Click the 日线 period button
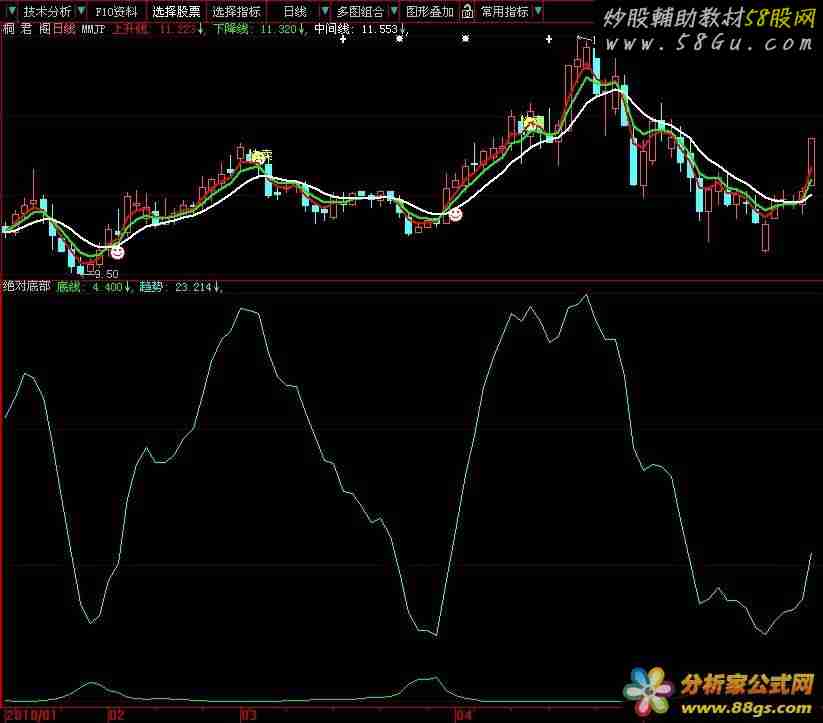Image resolution: width=823 pixels, height=723 pixels. click(295, 11)
